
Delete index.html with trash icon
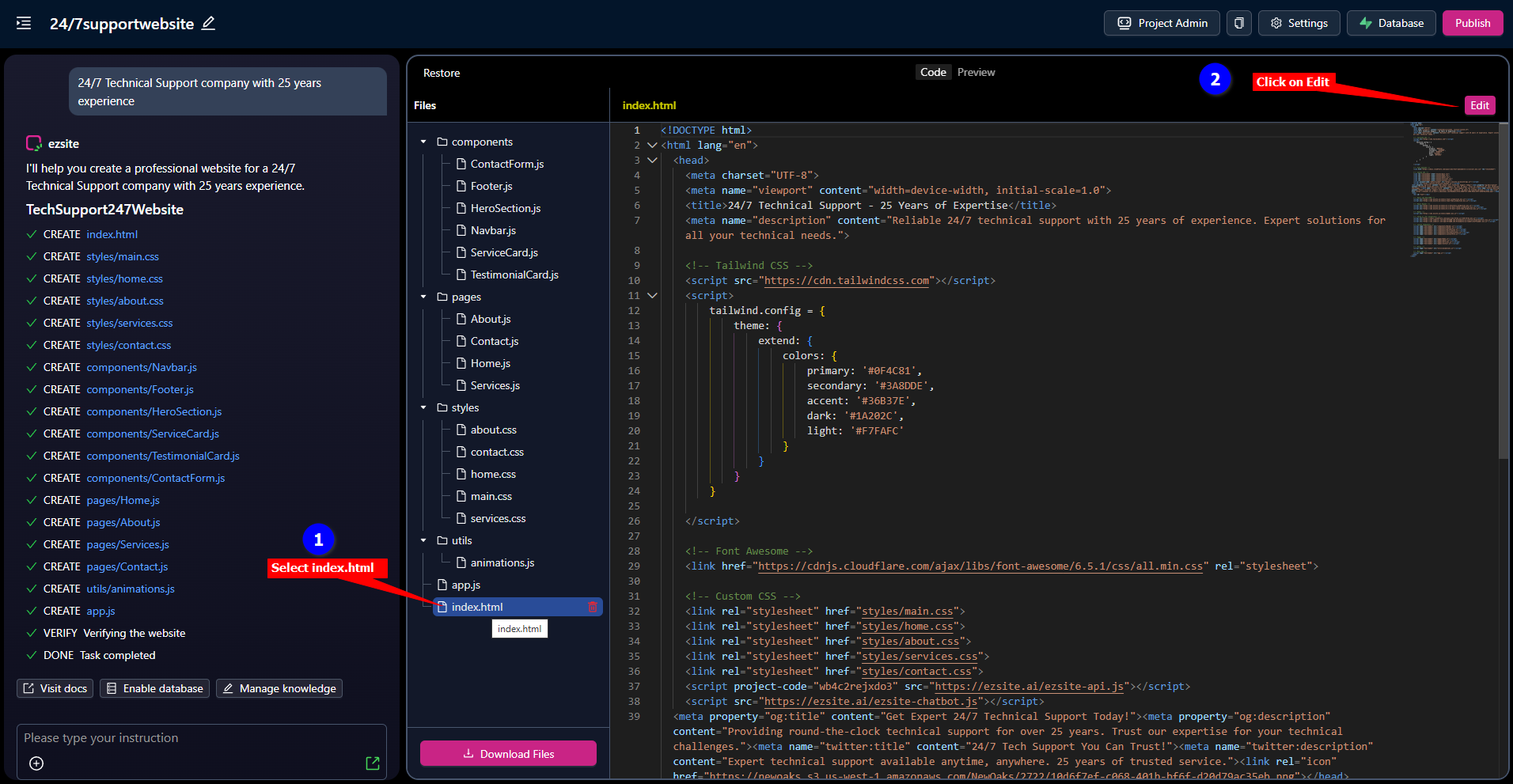click(x=593, y=607)
